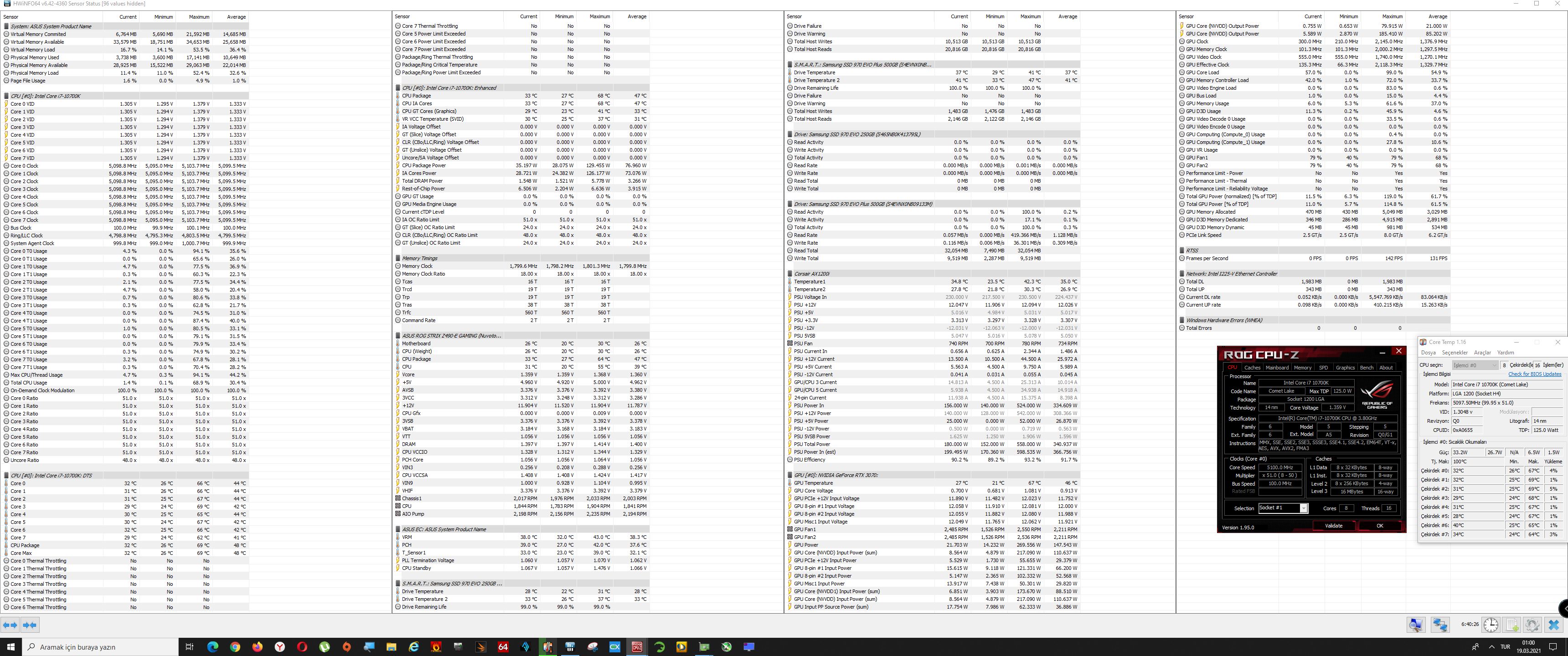Switch to HWiNFO taskbar icon
Screen dimensions: 1568x656
(x=570, y=647)
